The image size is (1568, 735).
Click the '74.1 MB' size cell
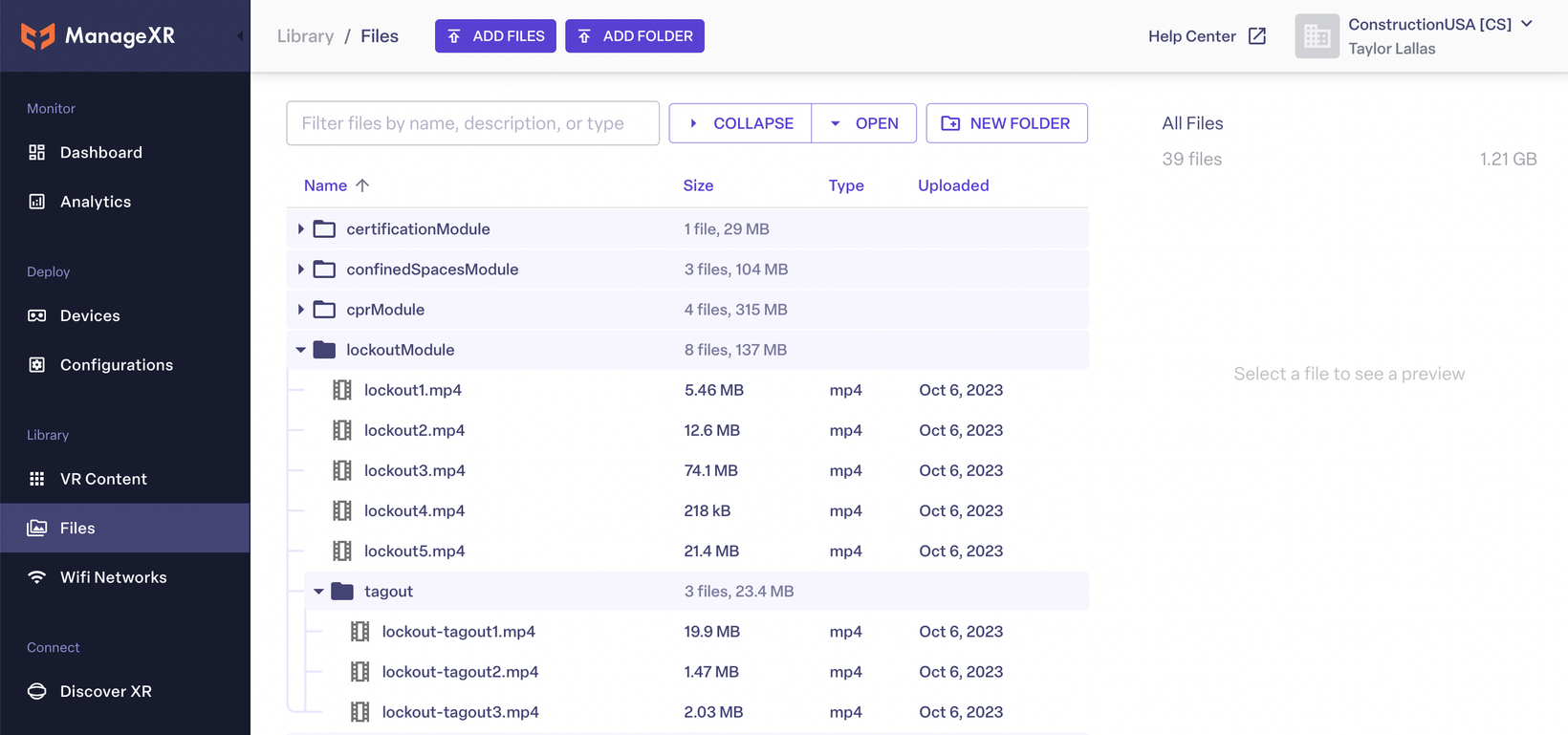click(x=710, y=470)
